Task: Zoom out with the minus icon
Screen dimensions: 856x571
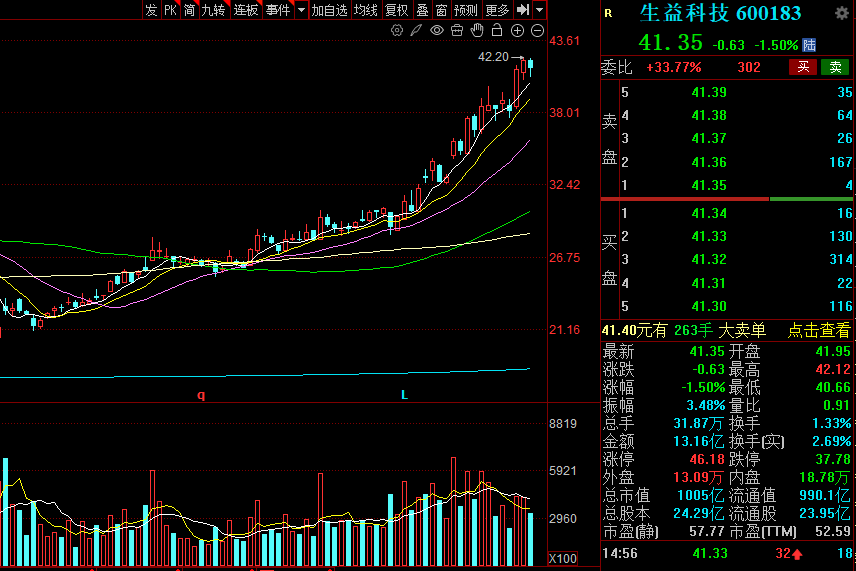Action: (x=537, y=31)
